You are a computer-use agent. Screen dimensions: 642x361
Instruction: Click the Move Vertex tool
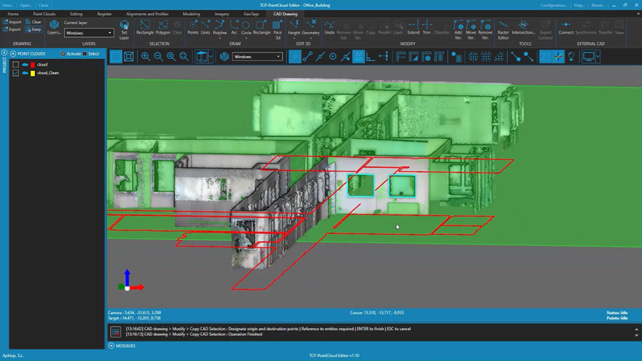coord(471,29)
